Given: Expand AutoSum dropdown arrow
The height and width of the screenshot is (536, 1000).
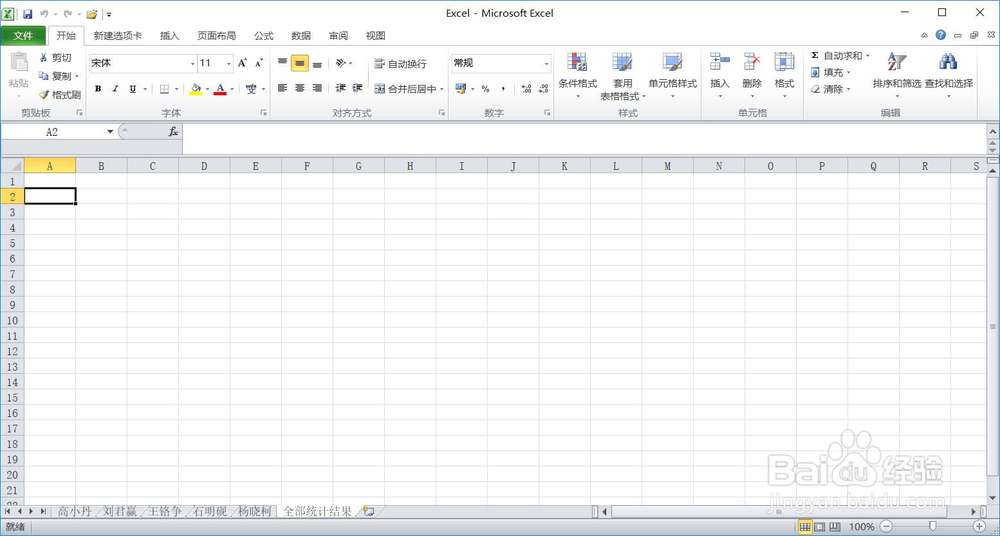Looking at the screenshot, I should coord(867,56).
